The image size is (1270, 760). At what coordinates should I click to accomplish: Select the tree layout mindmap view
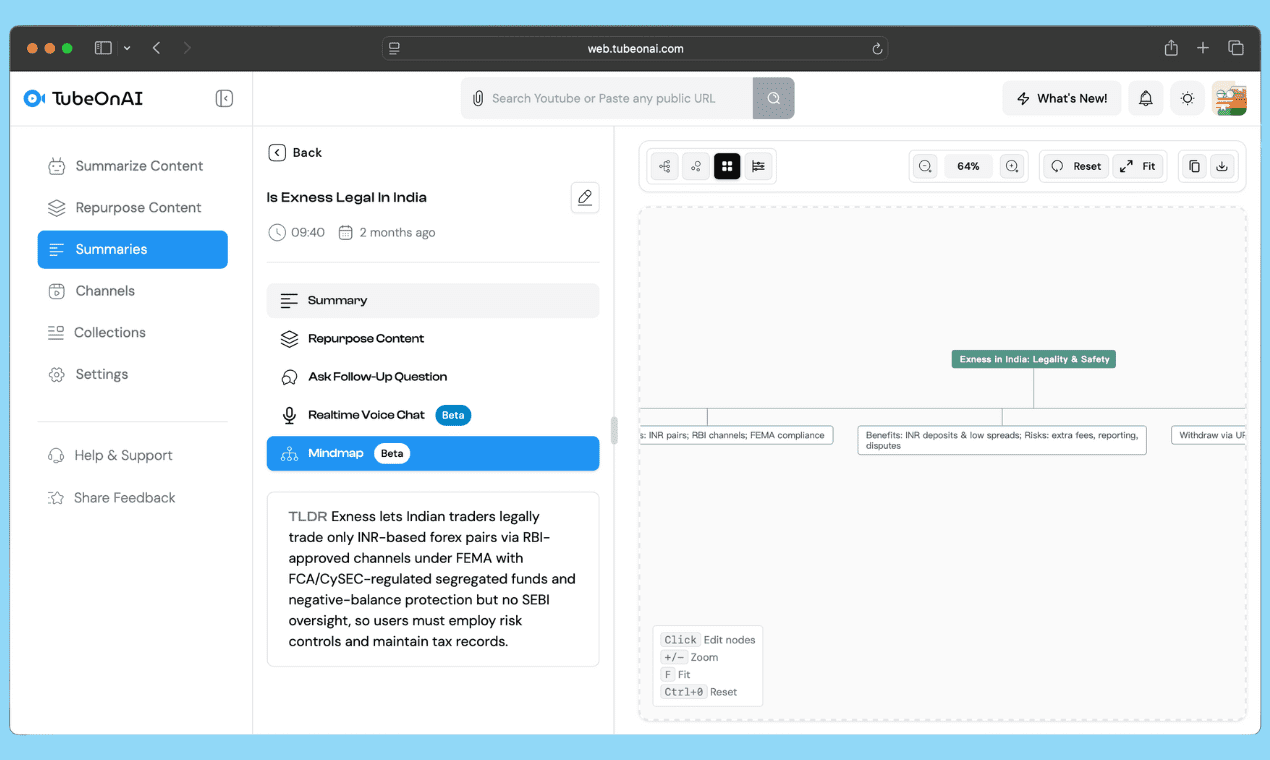[x=664, y=167]
